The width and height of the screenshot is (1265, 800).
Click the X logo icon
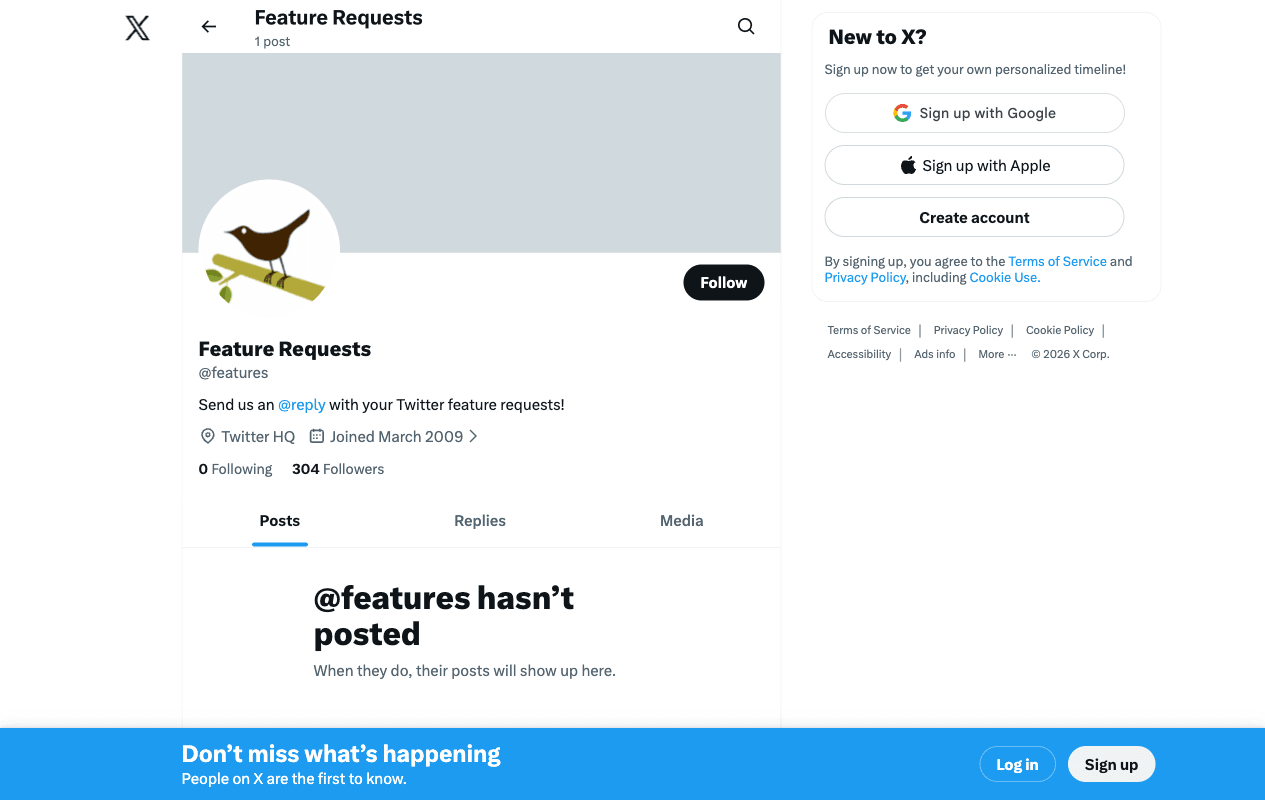(137, 27)
